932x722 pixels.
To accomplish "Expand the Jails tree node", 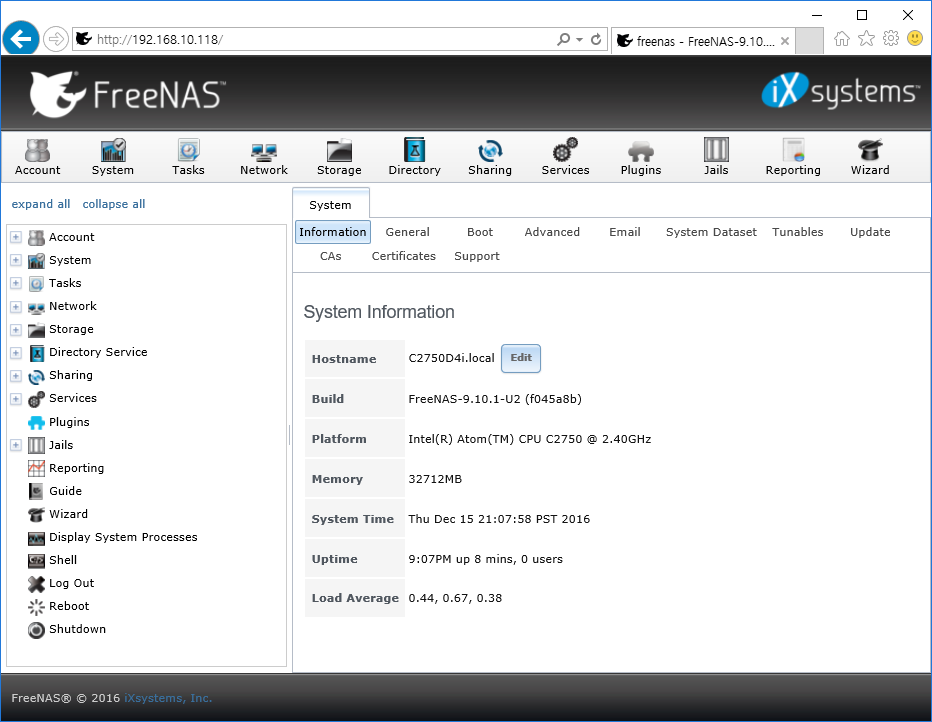I will tap(16, 445).
